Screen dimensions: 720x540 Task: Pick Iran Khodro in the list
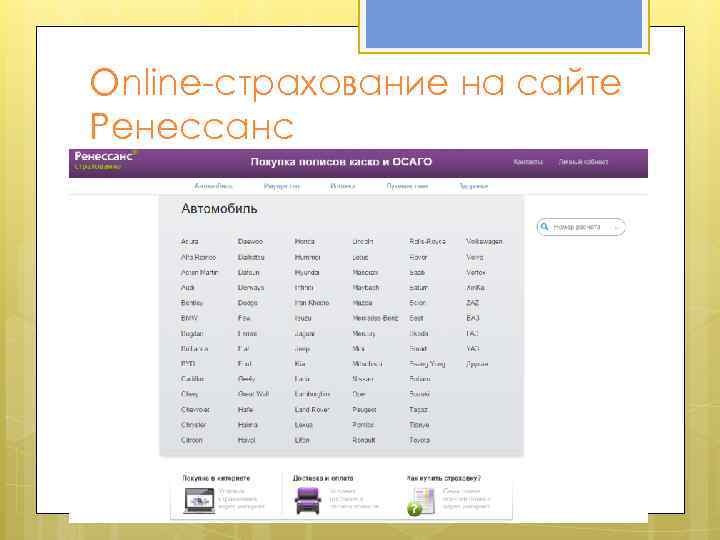click(312, 303)
